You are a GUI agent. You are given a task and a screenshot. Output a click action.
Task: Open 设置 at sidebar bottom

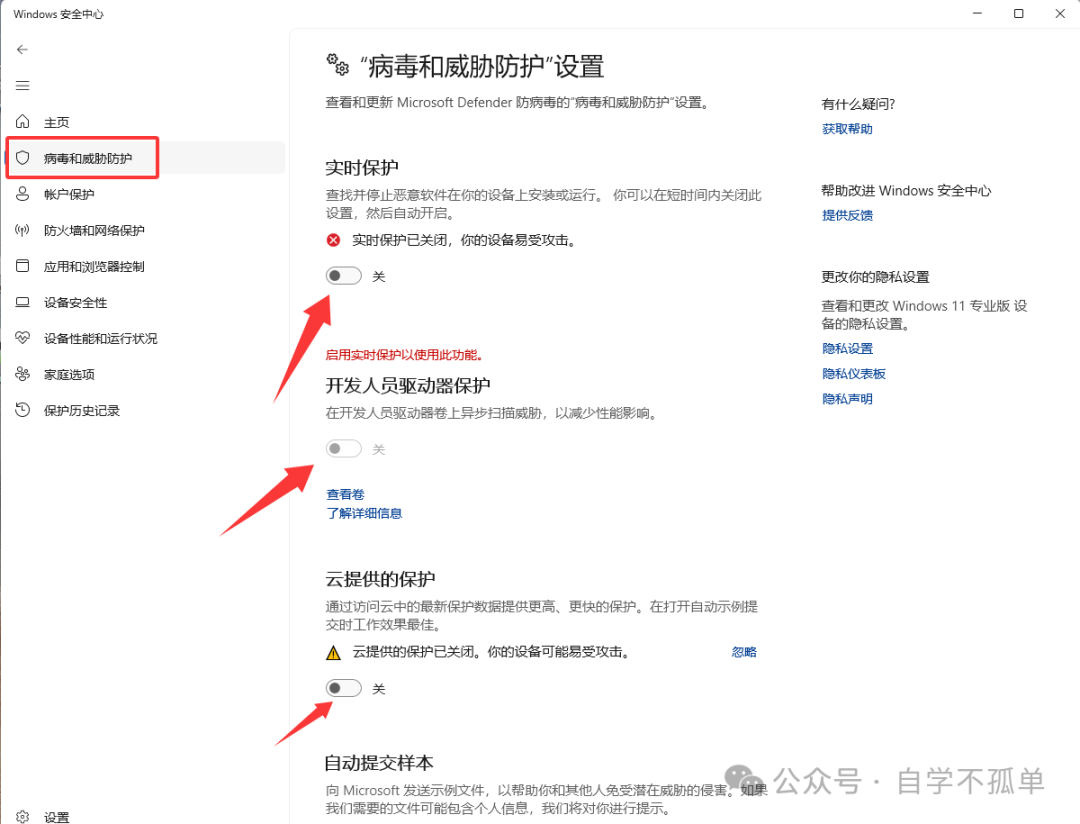point(56,817)
